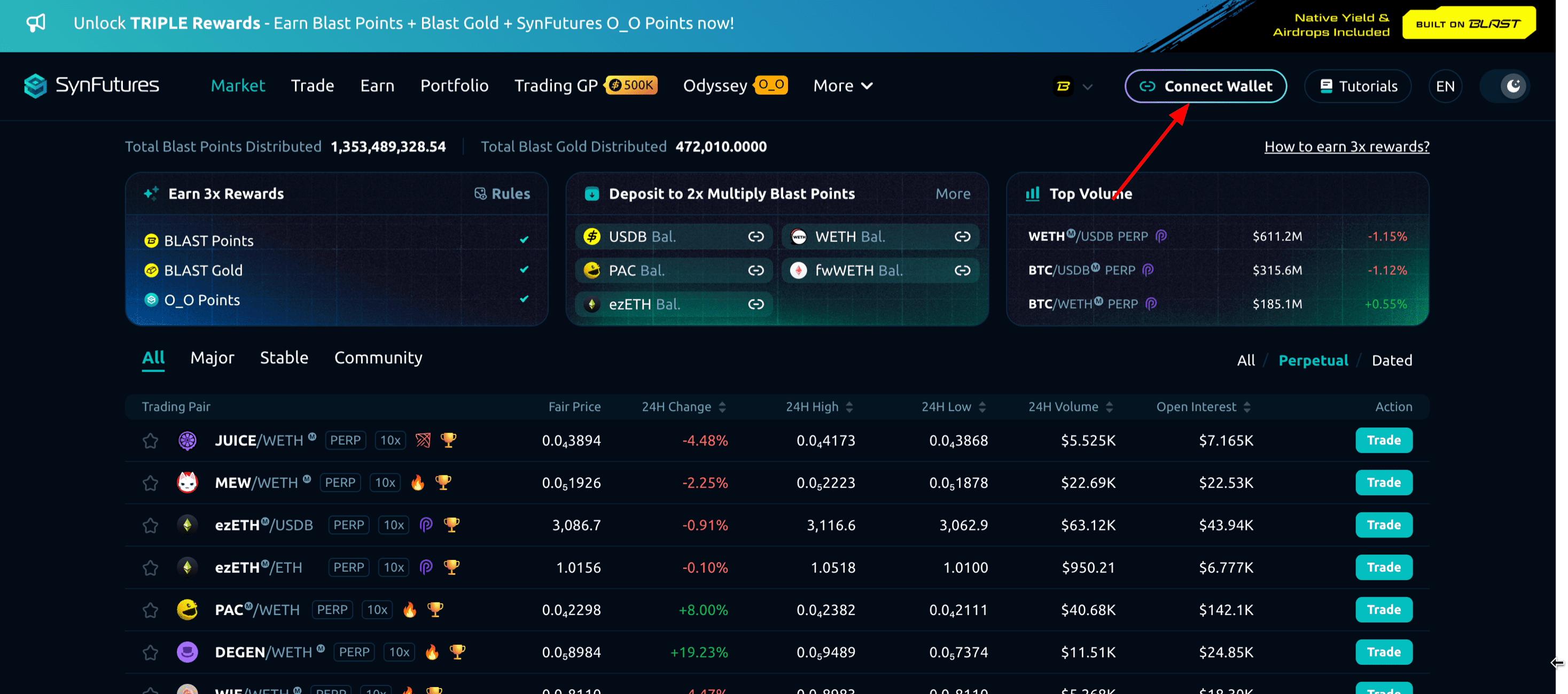Favorite the JUICE/WETH pair star

150,440
